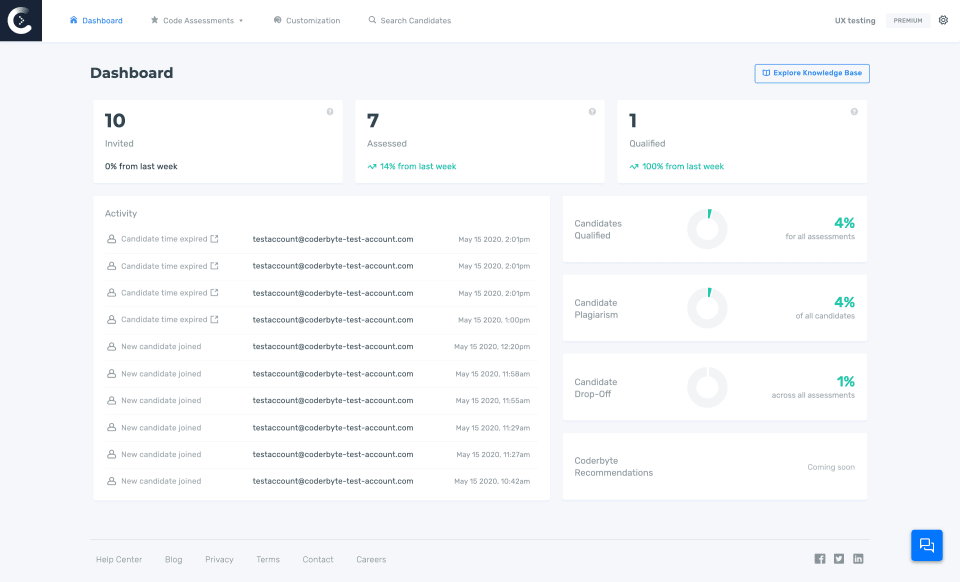Click the Candidate Drop-Off donut chart
Screen dimensions: 960x582
point(707,387)
